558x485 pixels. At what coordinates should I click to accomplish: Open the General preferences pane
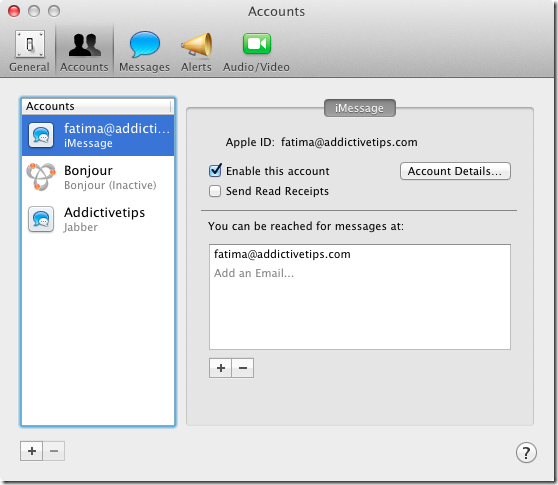pos(30,51)
